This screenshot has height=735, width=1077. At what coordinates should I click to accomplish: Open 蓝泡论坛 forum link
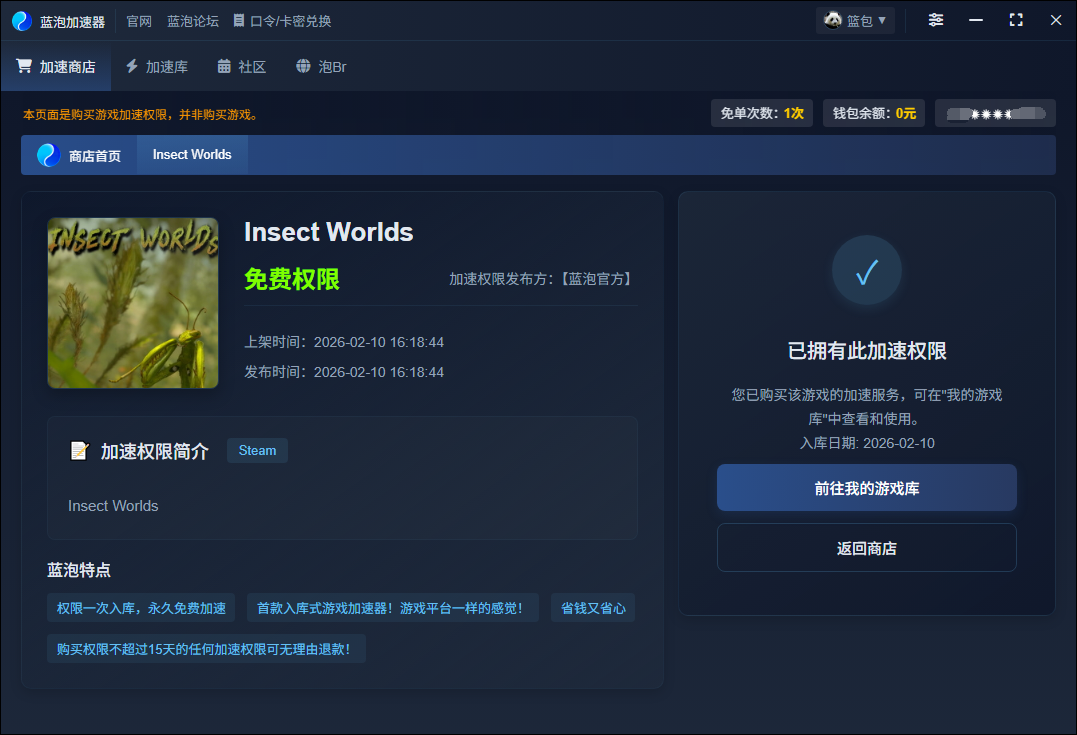(x=192, y=21)
